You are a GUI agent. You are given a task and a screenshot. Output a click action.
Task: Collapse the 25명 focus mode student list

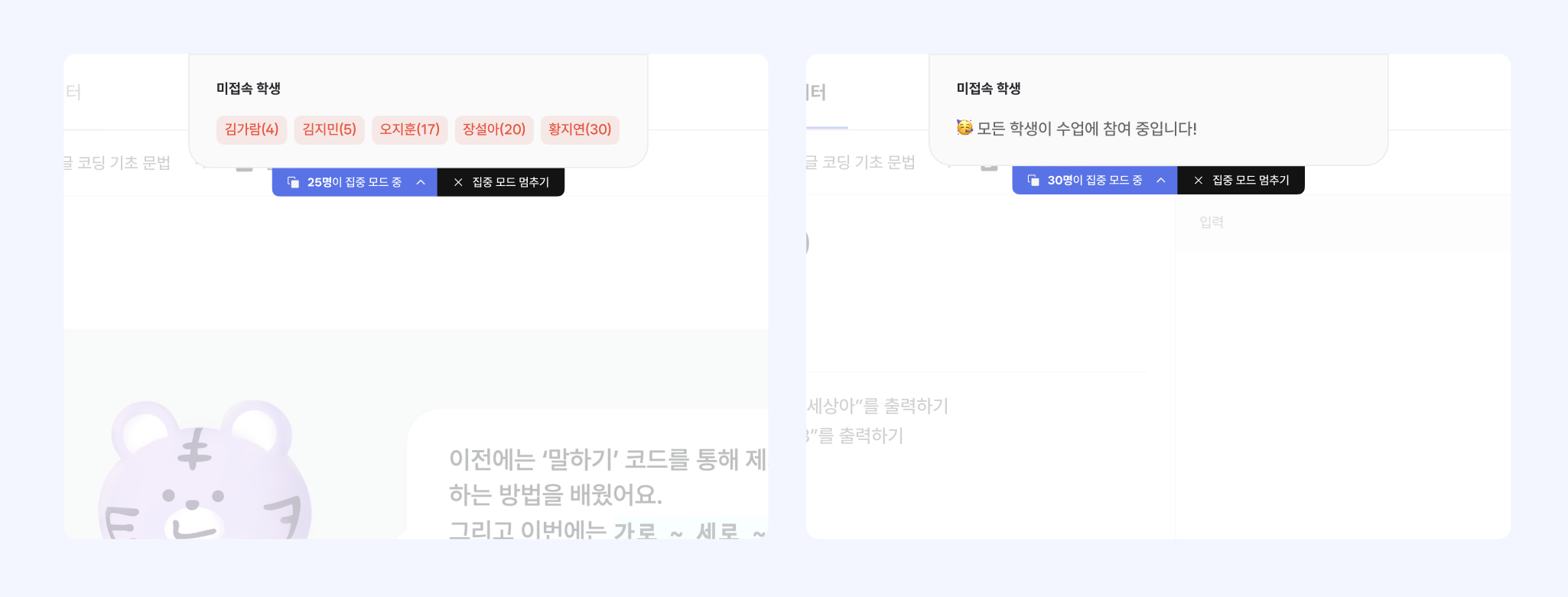click(421, 182)
